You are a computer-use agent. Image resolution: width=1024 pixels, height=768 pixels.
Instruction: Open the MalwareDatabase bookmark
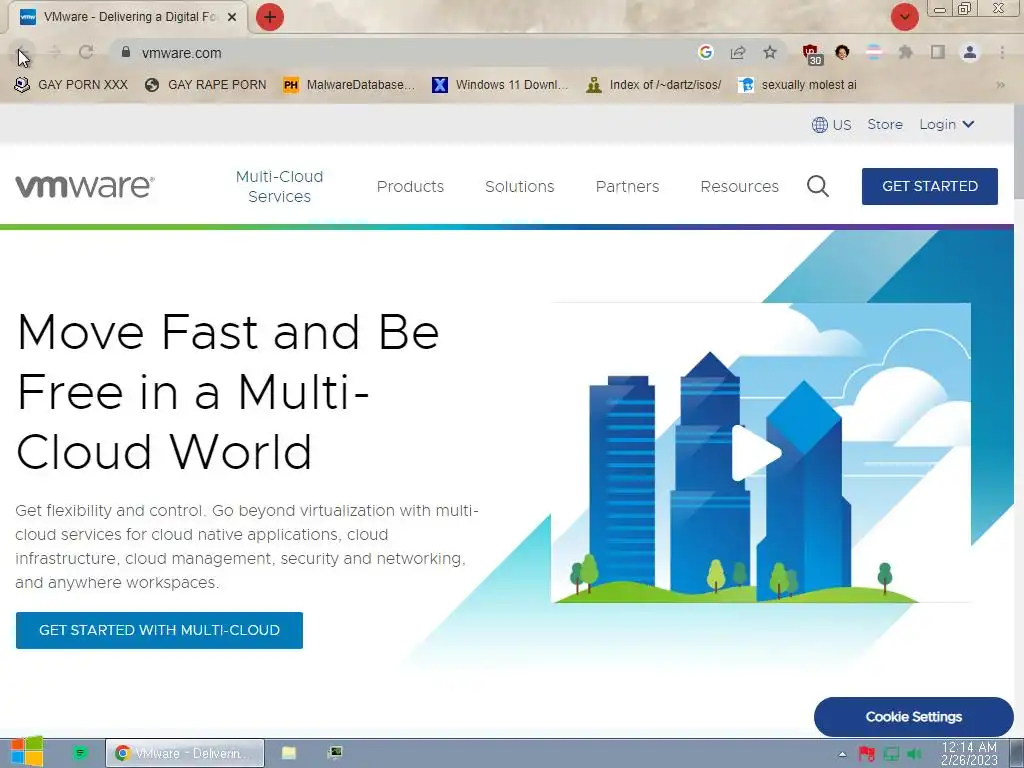[349, 85]
